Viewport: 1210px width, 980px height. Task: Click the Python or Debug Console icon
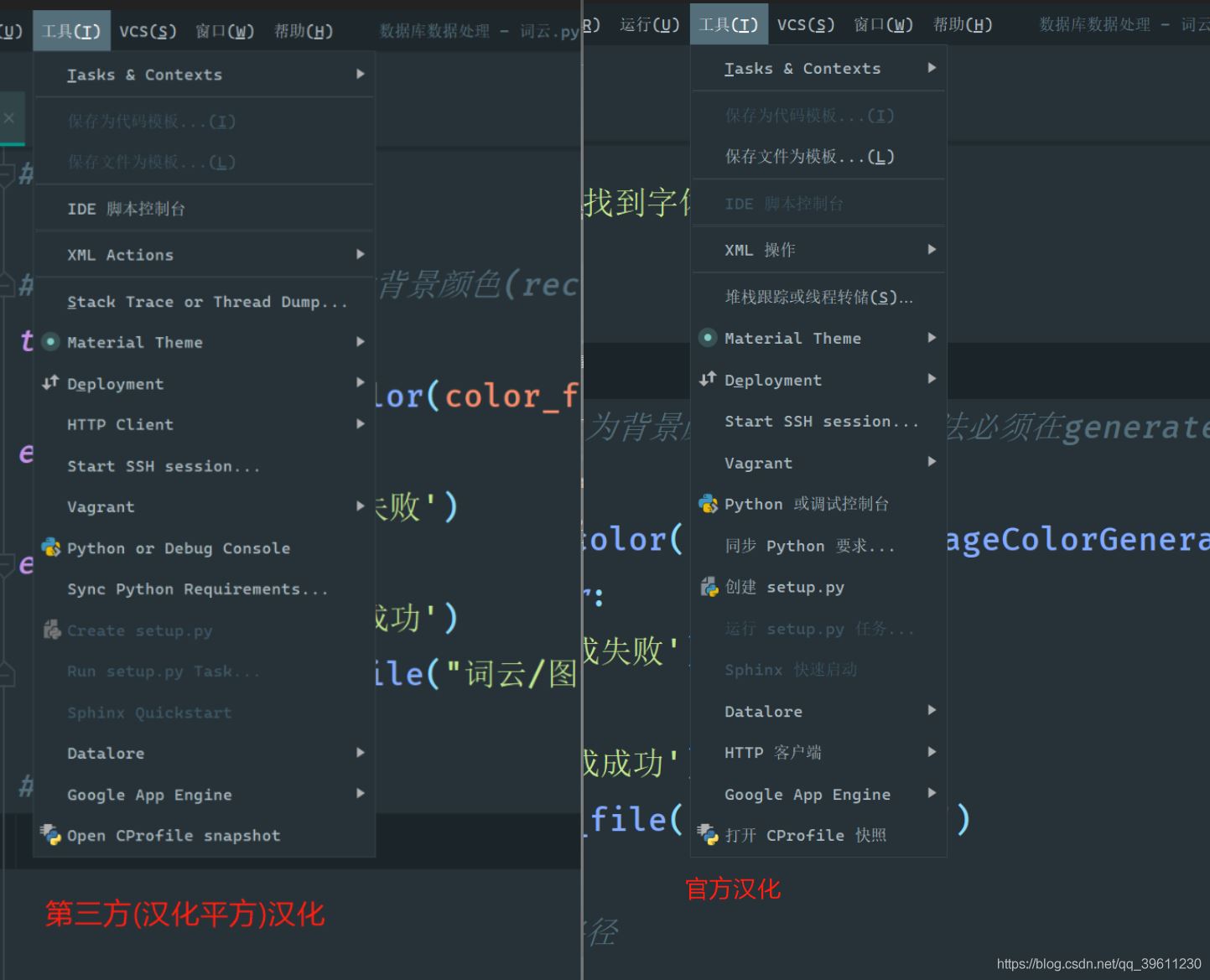tap(51, 547)
